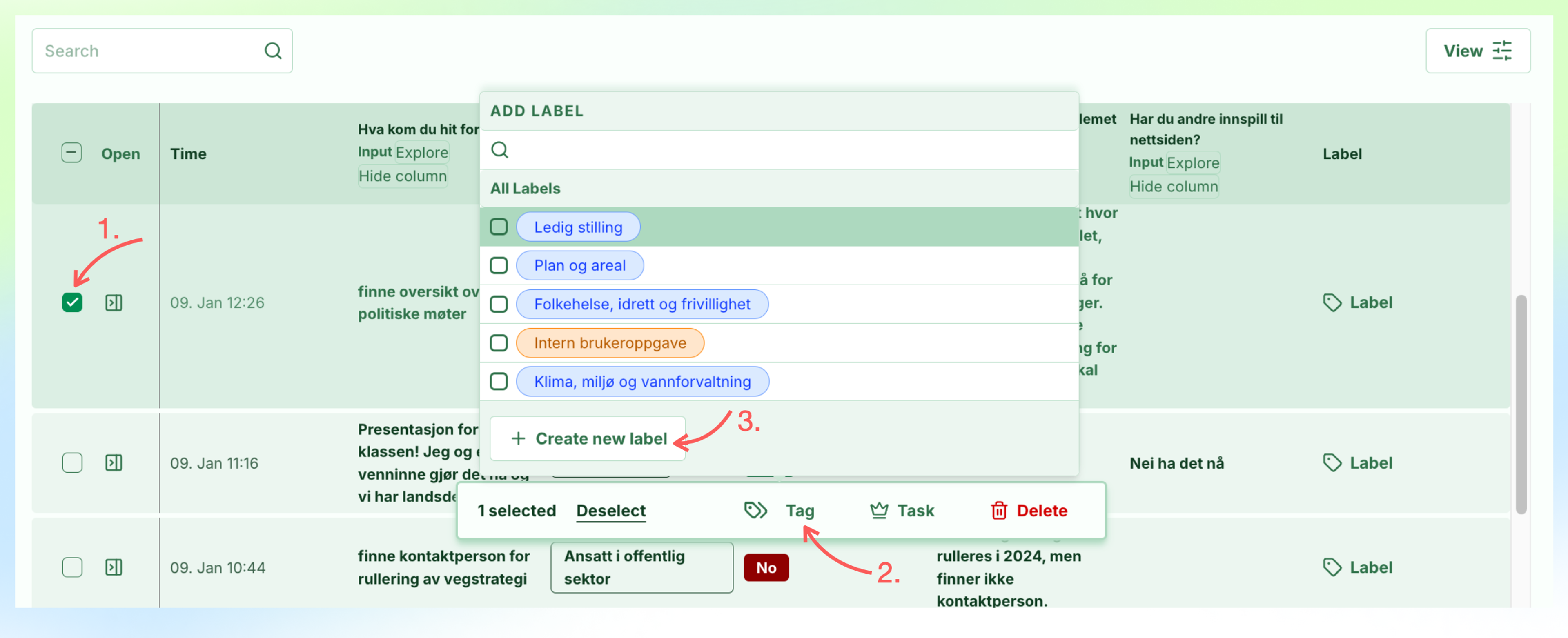The image size is (1568, 638).
Task: Click the Label tag icon in 09. Jan 11:16 row
Action: 1332,463
